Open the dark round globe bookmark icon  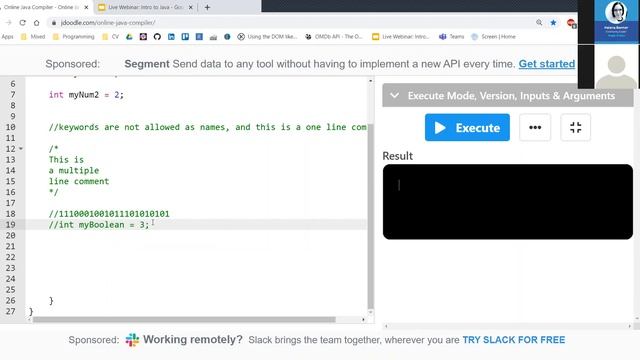[x=227, y=37]
